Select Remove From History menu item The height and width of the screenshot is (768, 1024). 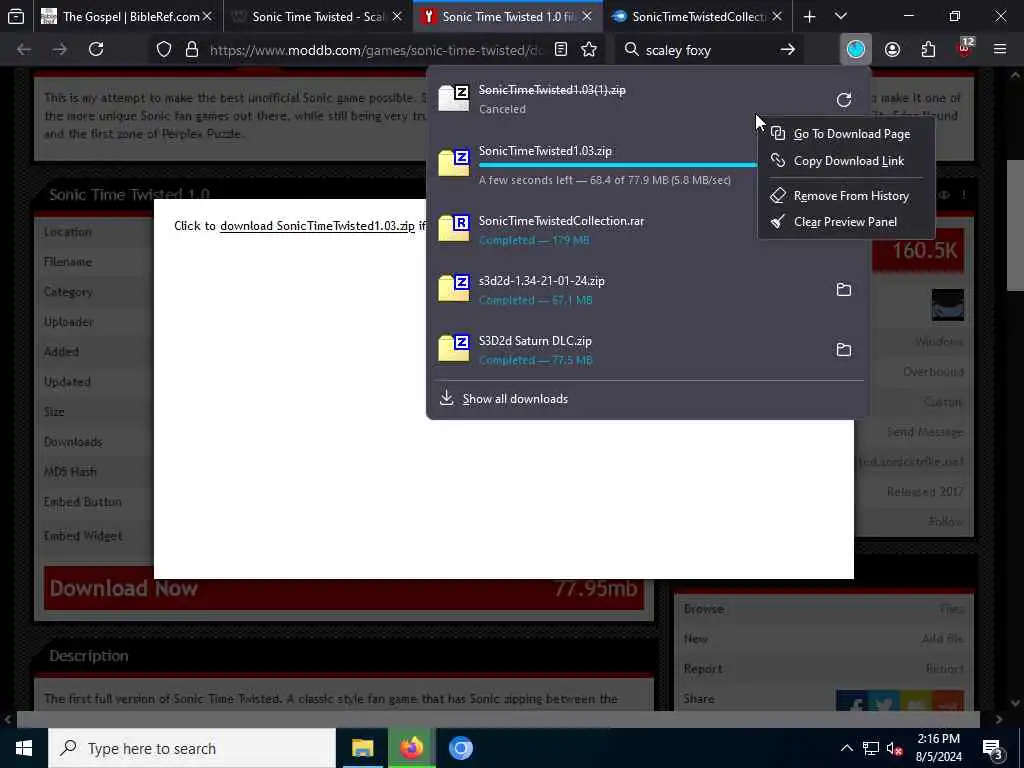coord(846,195)
